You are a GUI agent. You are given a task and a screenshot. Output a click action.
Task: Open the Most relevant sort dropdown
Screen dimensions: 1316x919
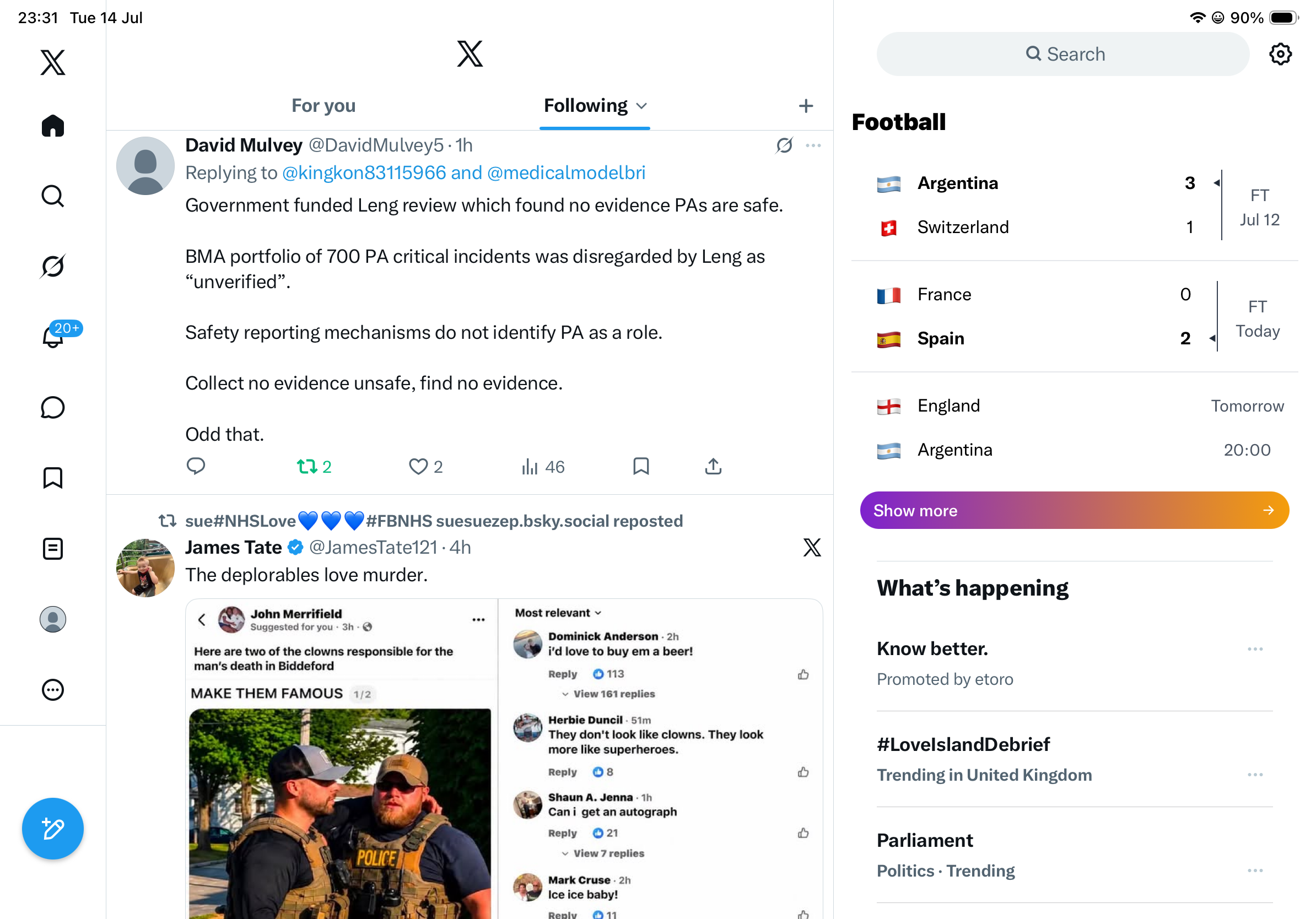(x=558, y=613)
